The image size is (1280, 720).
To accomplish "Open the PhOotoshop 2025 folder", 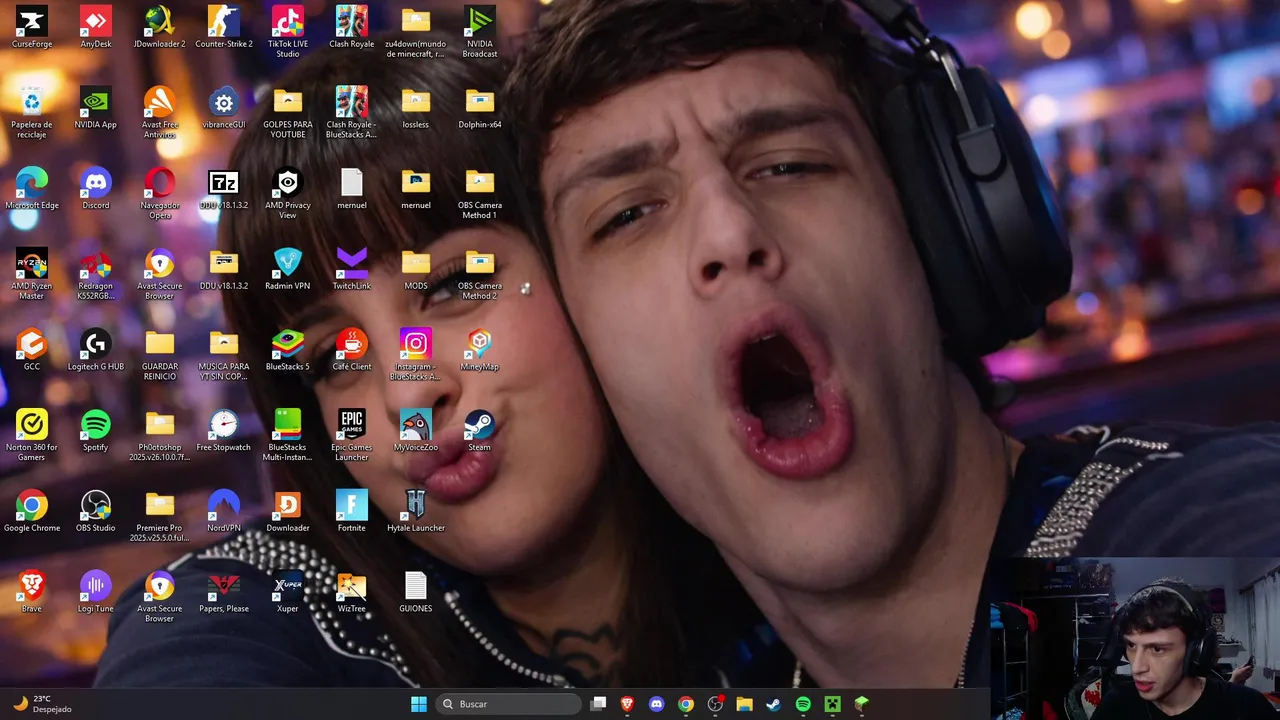I will click(x=160, y=436).
